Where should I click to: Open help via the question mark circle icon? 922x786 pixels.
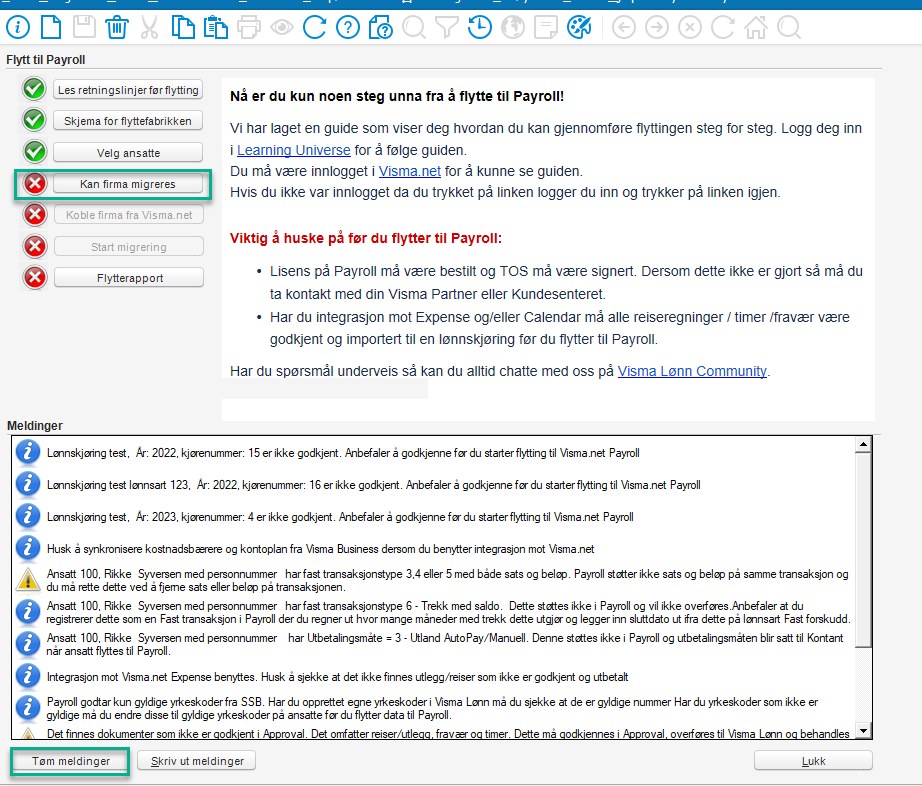pos(348,27)
